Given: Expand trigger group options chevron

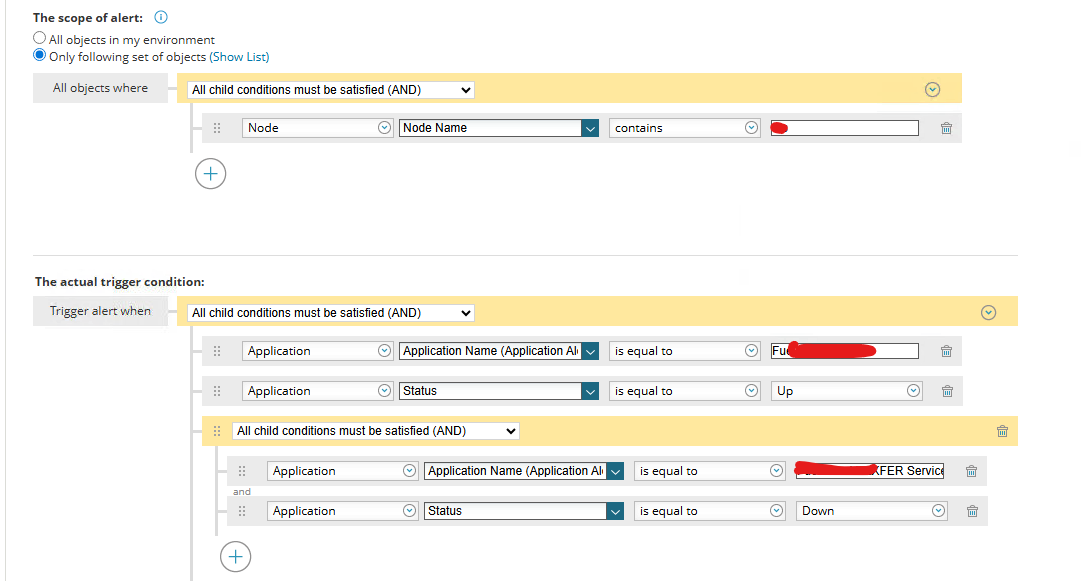Looking at the screenshot, I should point(989,313).
